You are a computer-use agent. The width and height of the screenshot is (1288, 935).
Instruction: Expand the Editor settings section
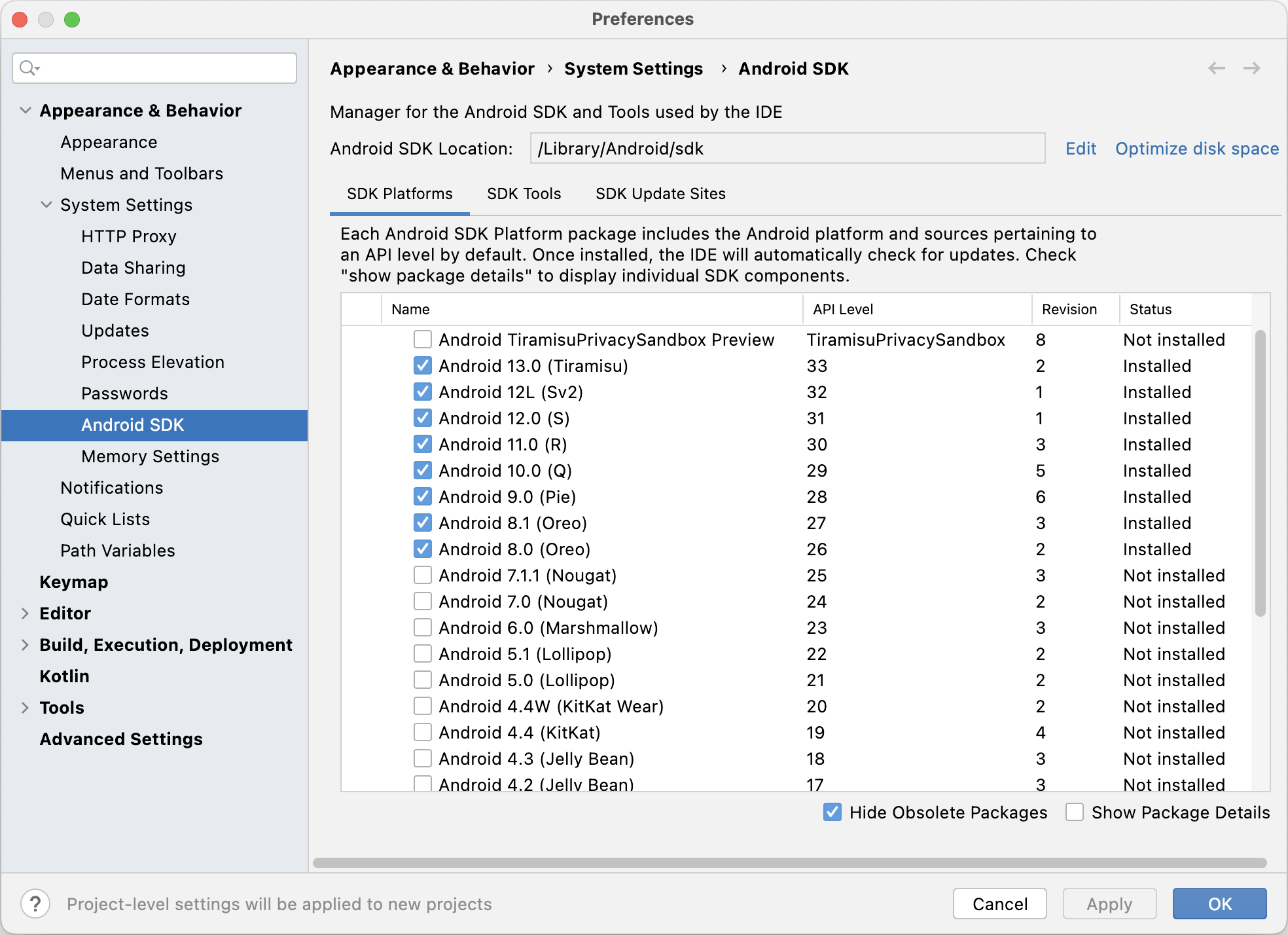[26, 613]
